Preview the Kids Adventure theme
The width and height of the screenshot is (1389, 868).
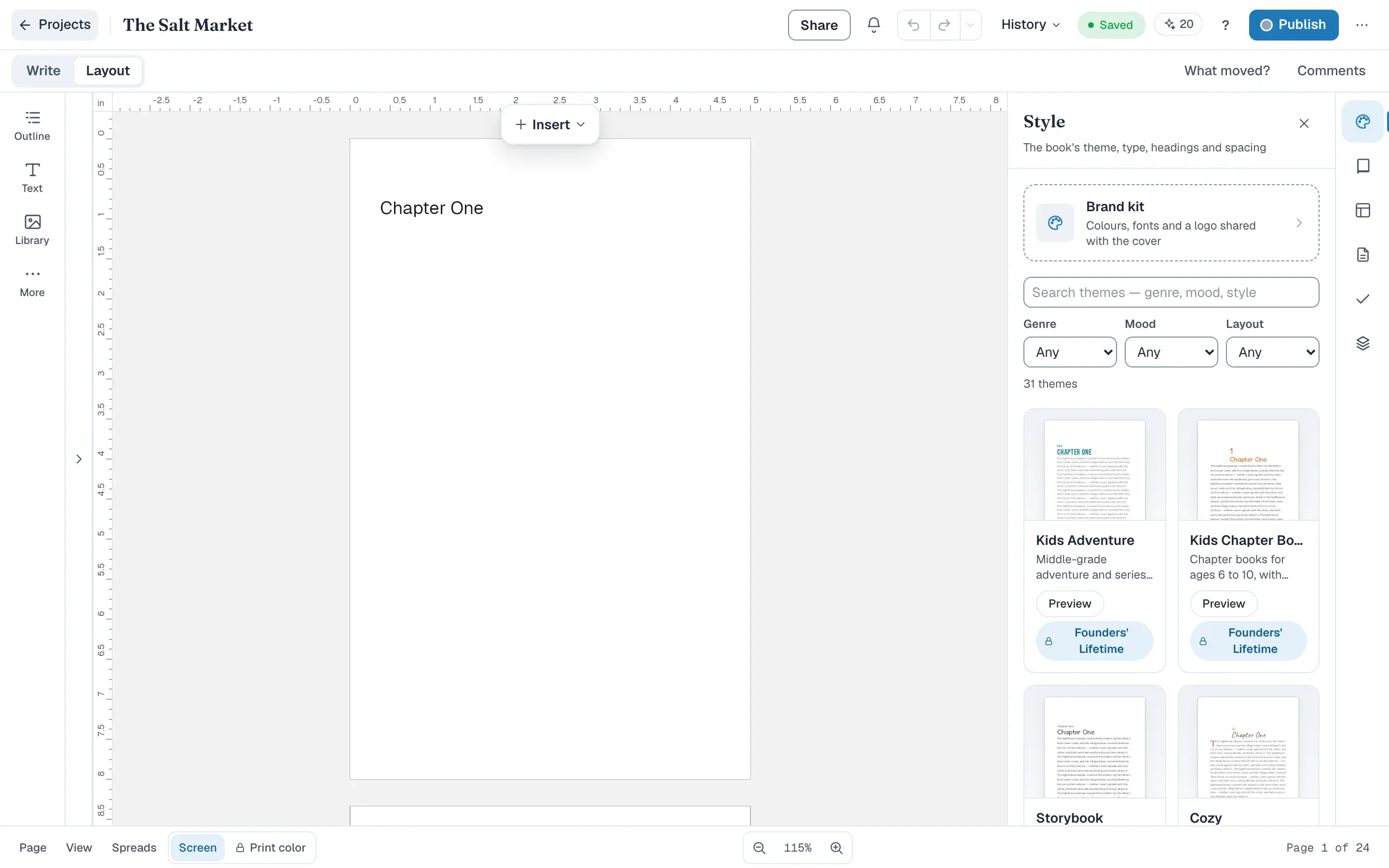click(1069, 603)
